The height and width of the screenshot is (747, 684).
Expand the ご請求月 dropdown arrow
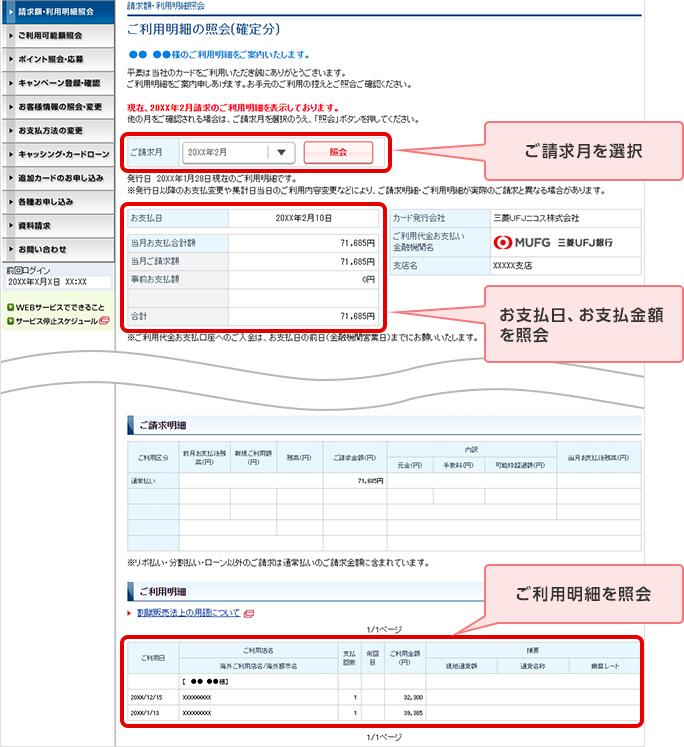pos(282,153)
